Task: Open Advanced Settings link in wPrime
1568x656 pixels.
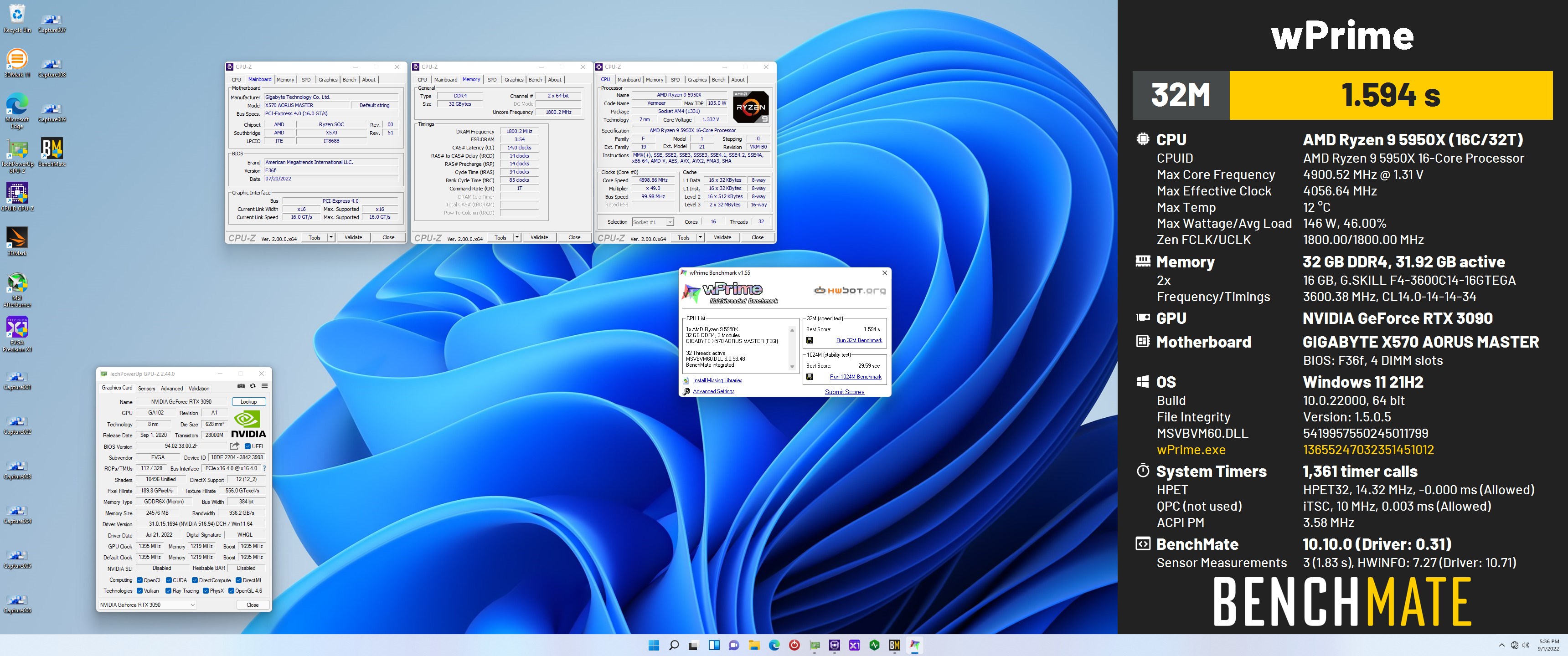Action: pos(713,391)
